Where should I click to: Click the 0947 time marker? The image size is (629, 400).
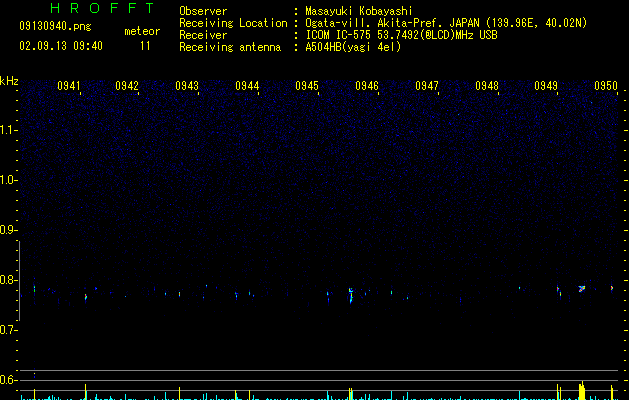point(427,85)
